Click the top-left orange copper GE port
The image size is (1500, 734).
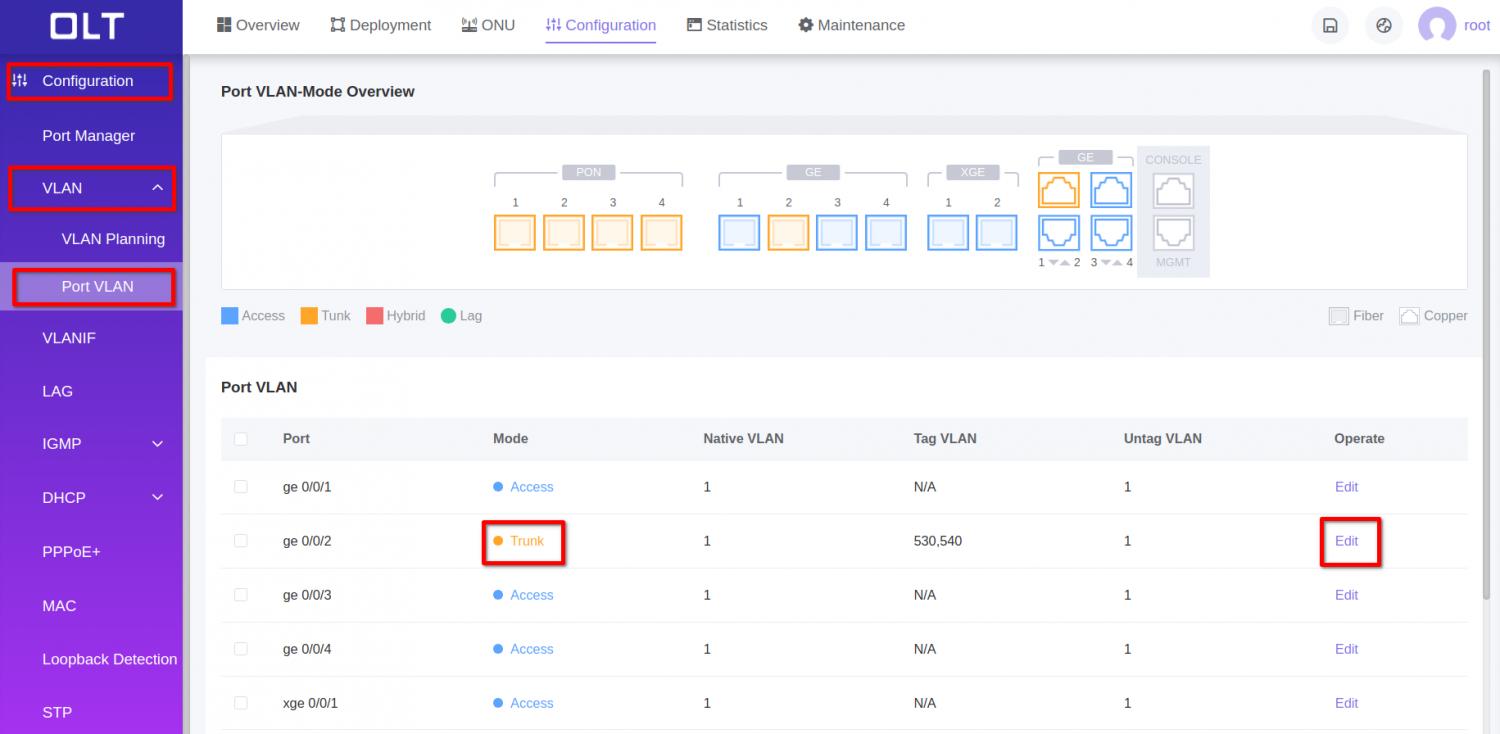coord(1059,189)
